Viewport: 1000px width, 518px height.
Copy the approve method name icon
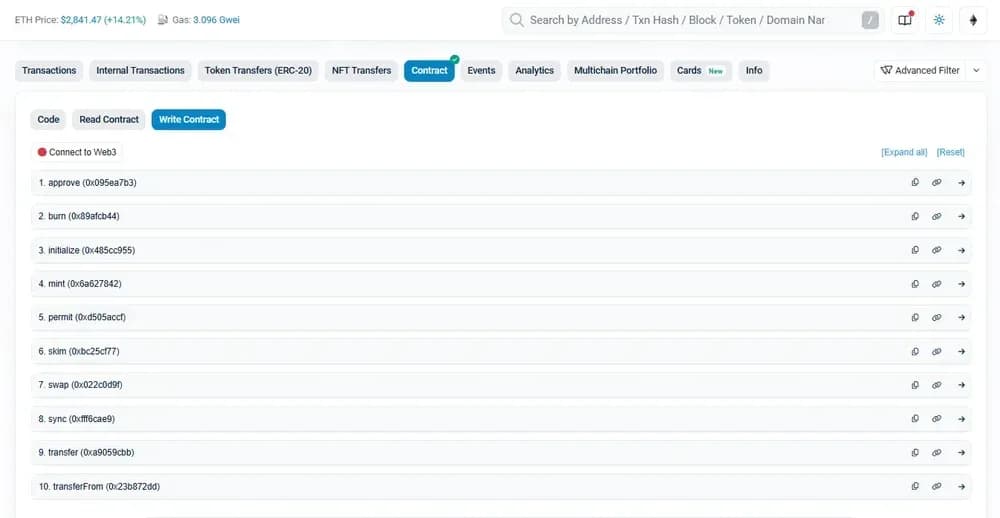click(x=915, y=183)
